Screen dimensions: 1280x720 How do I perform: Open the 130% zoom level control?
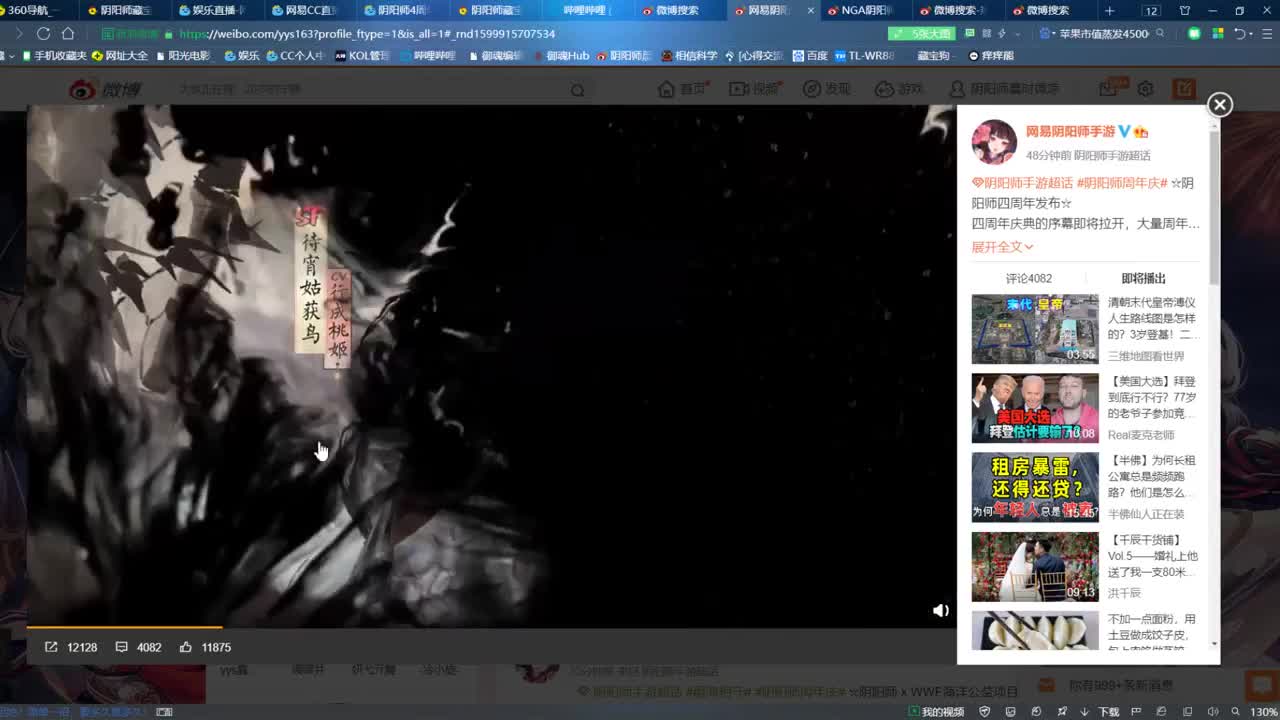click(x=1262, y=711)
